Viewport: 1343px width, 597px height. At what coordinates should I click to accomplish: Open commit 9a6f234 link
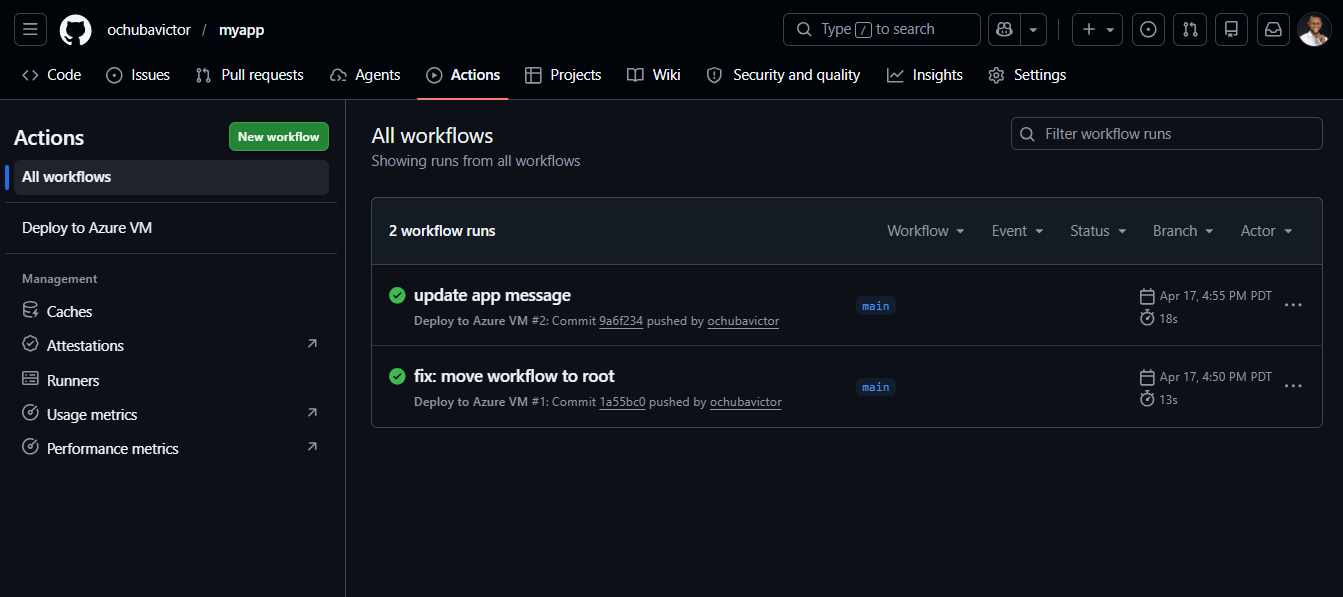click(621, 321)
